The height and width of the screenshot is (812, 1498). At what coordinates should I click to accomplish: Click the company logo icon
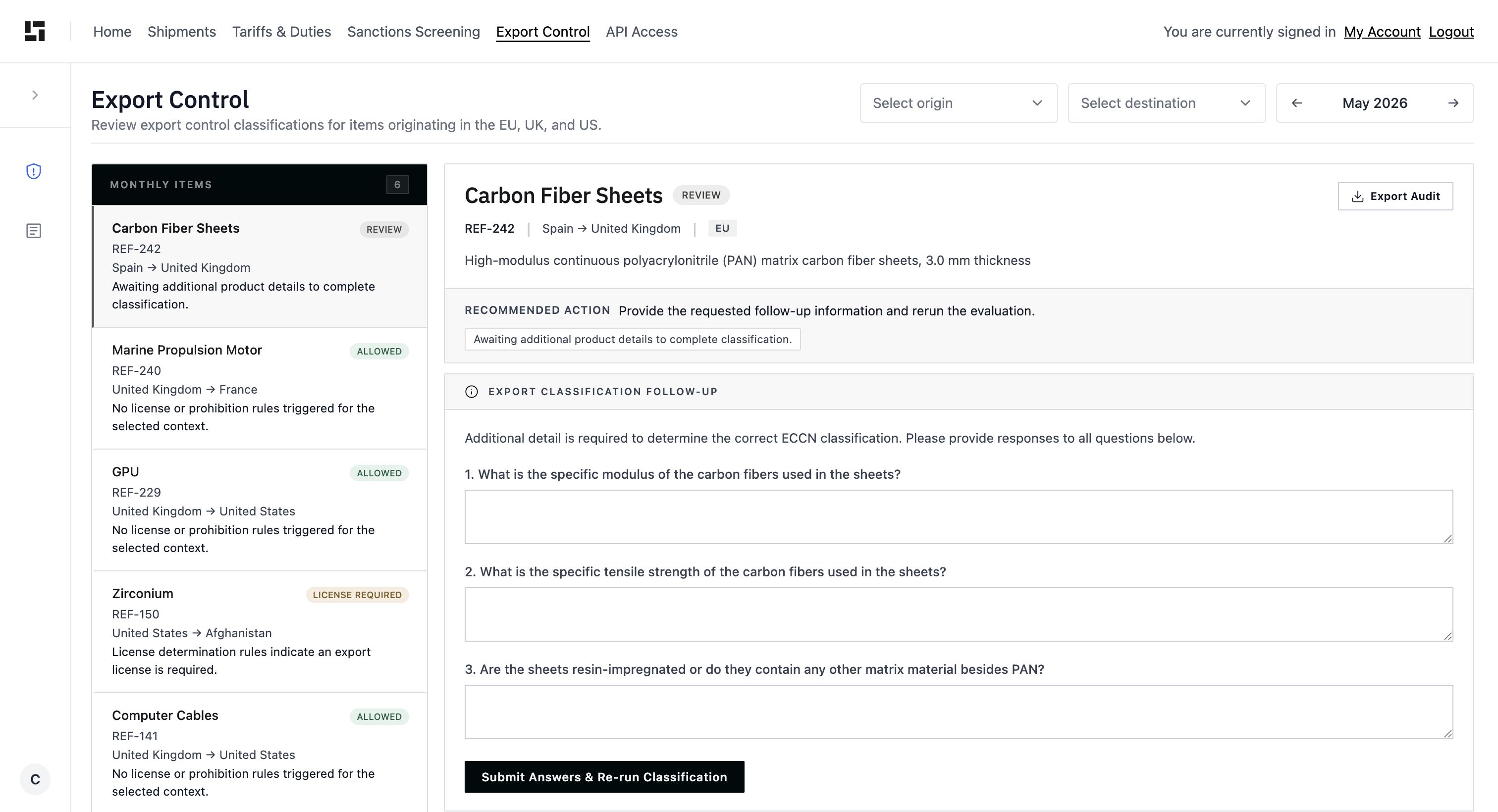tap(35, 31)
